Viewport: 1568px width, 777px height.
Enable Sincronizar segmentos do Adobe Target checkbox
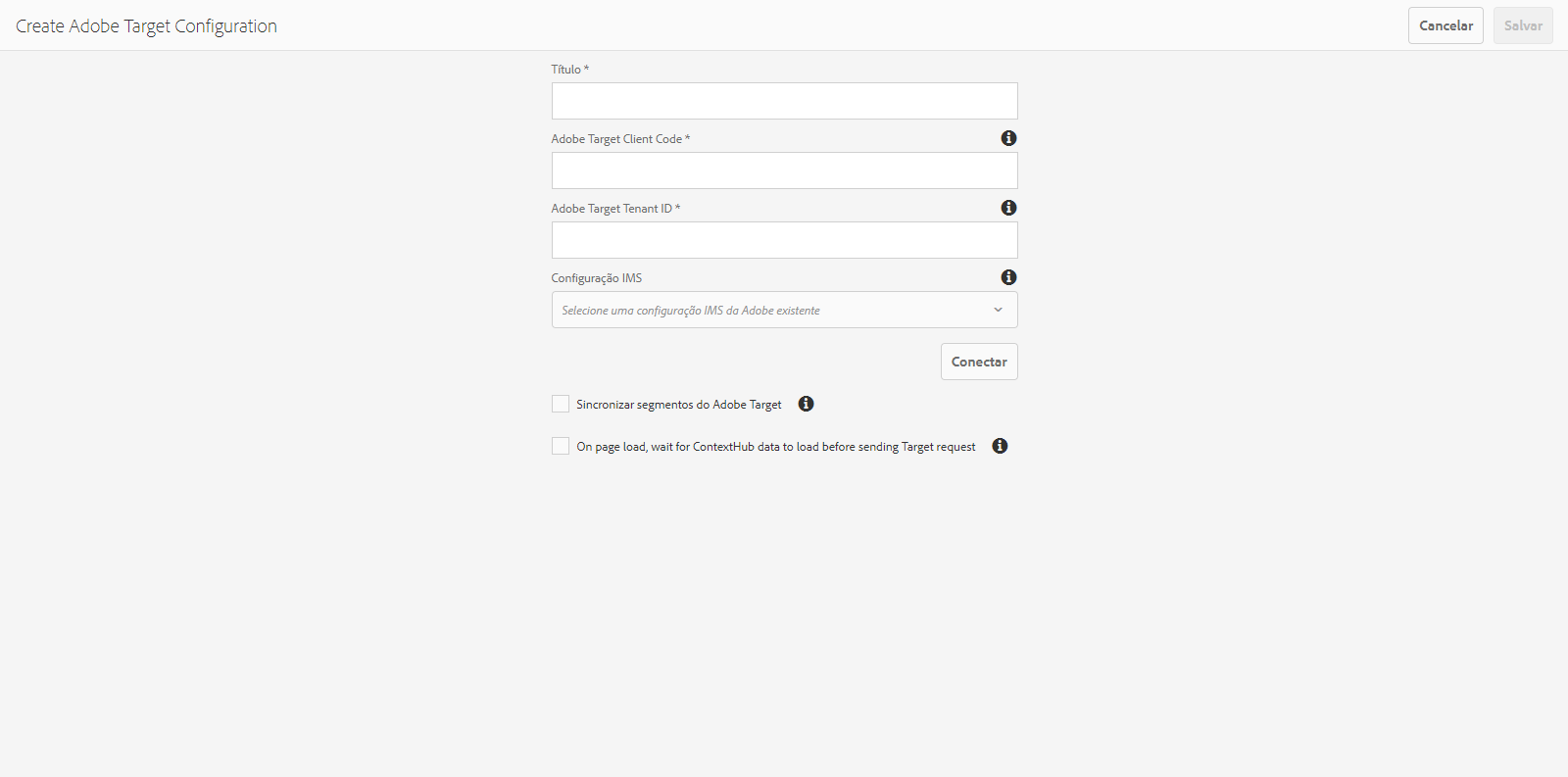point(561,404)
